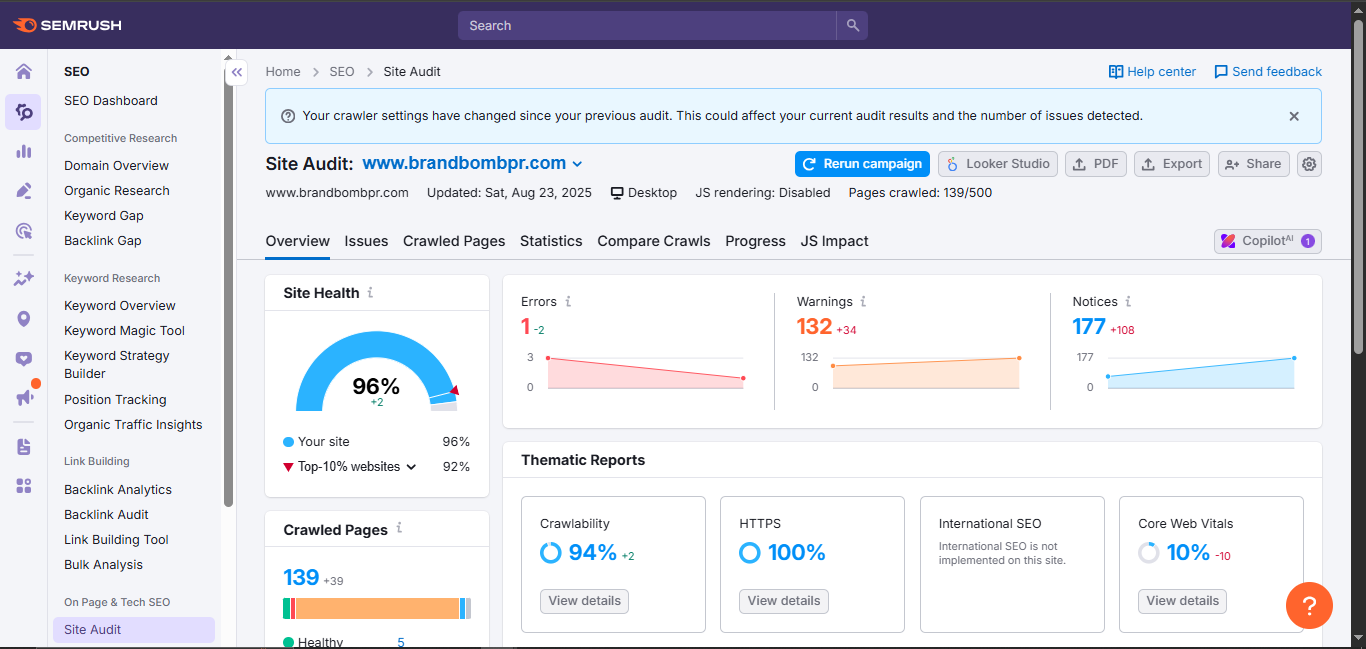The height and width of the screenshot is (649, 1366).
Task: Open the Copilot AI button
Action: 1268,241
